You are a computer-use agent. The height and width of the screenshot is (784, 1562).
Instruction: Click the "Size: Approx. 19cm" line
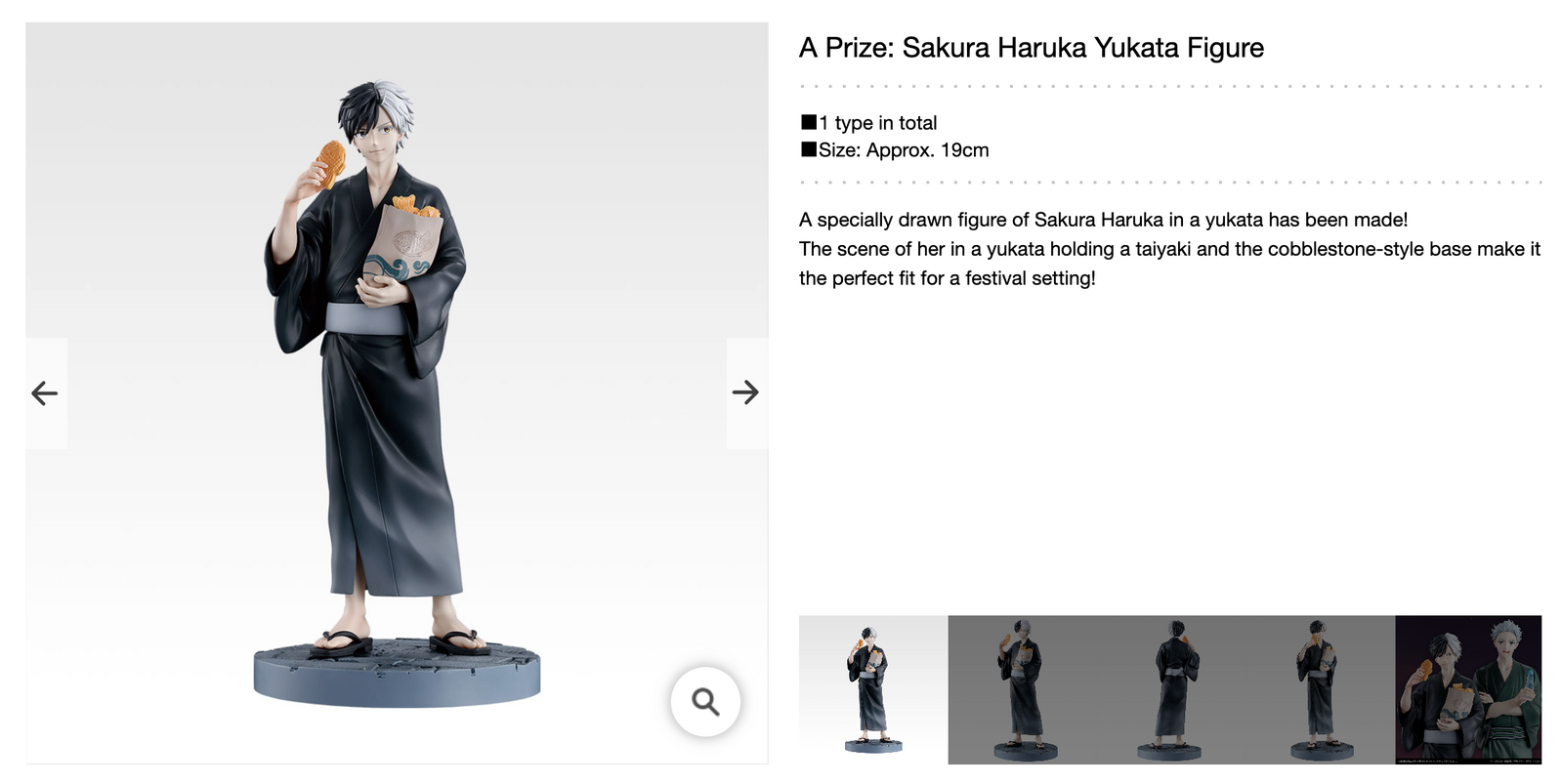(x=904, y=150)
